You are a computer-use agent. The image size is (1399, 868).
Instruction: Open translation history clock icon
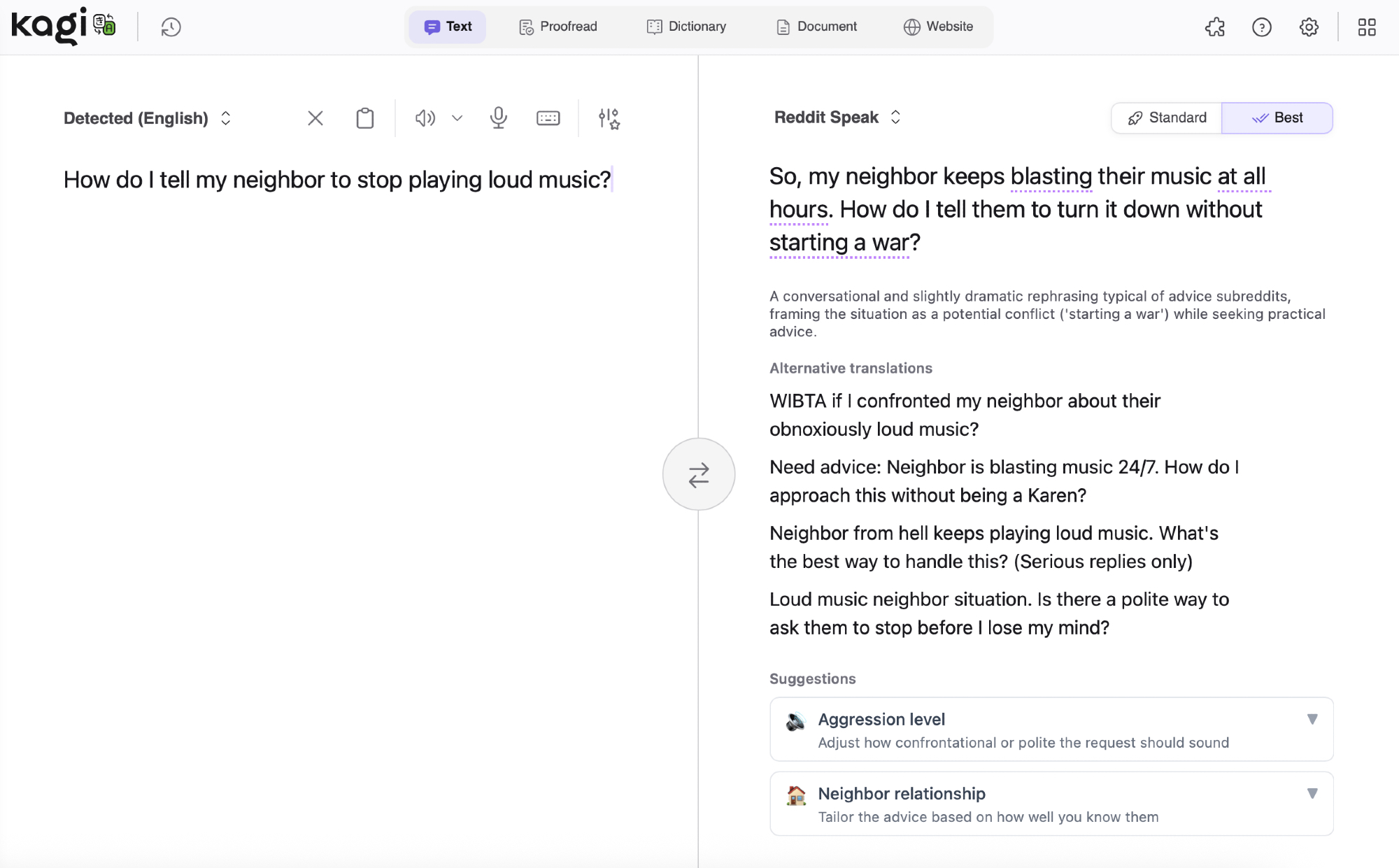pyautogui.click(x=171, y=27)
